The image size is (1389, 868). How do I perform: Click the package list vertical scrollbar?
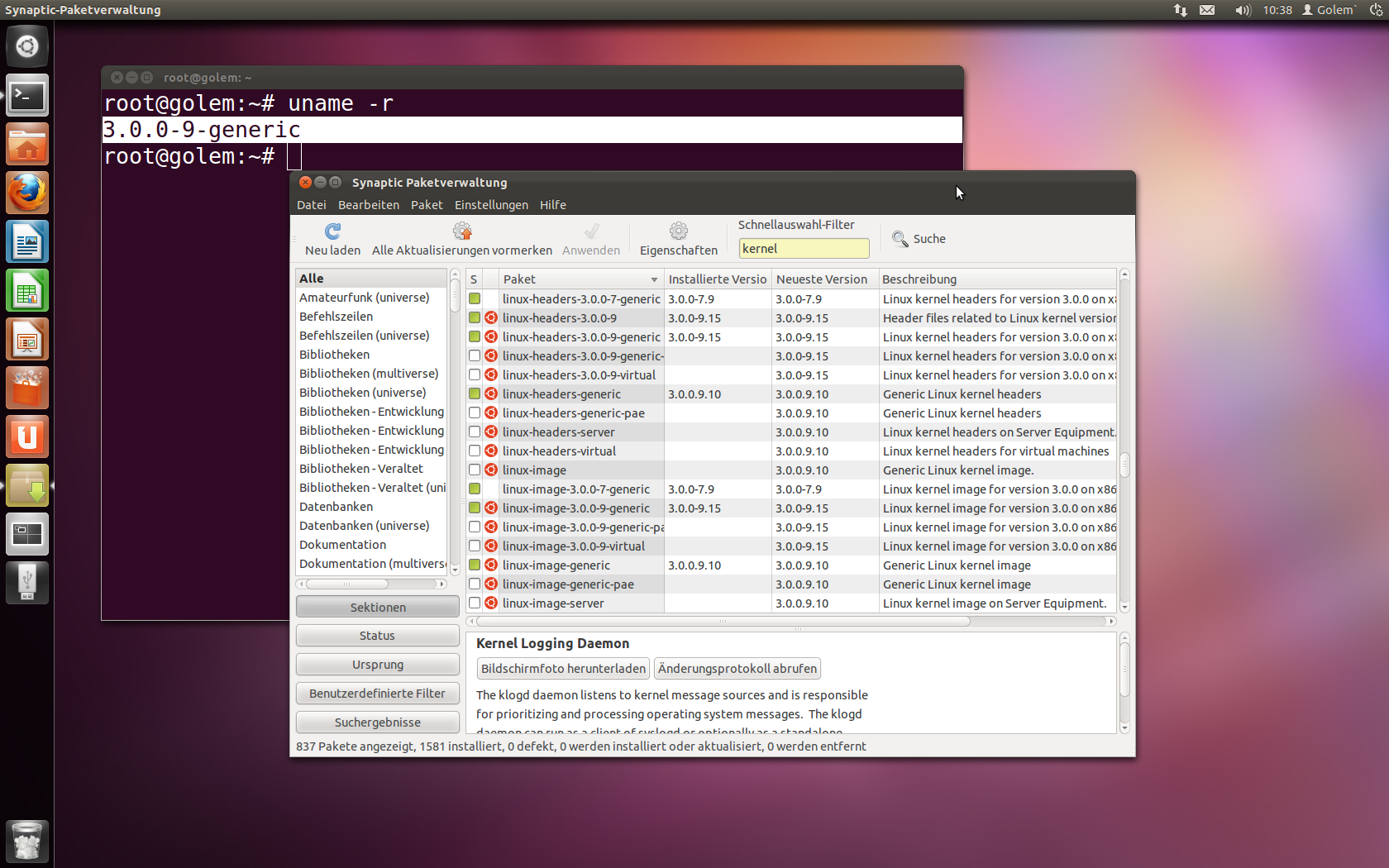tap(1124, 465)
